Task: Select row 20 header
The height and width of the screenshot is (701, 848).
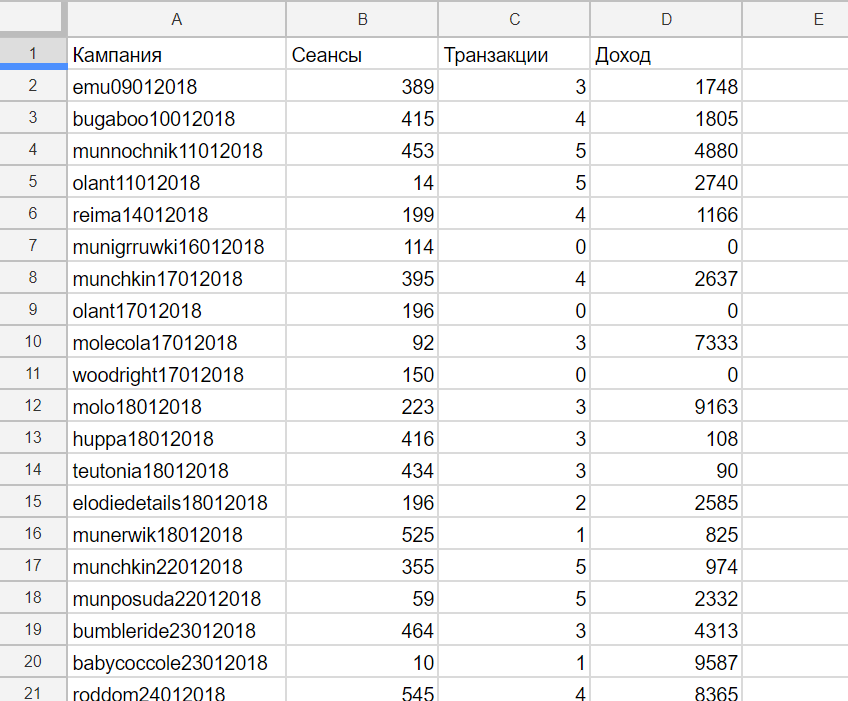Action: tap(32, 662)
